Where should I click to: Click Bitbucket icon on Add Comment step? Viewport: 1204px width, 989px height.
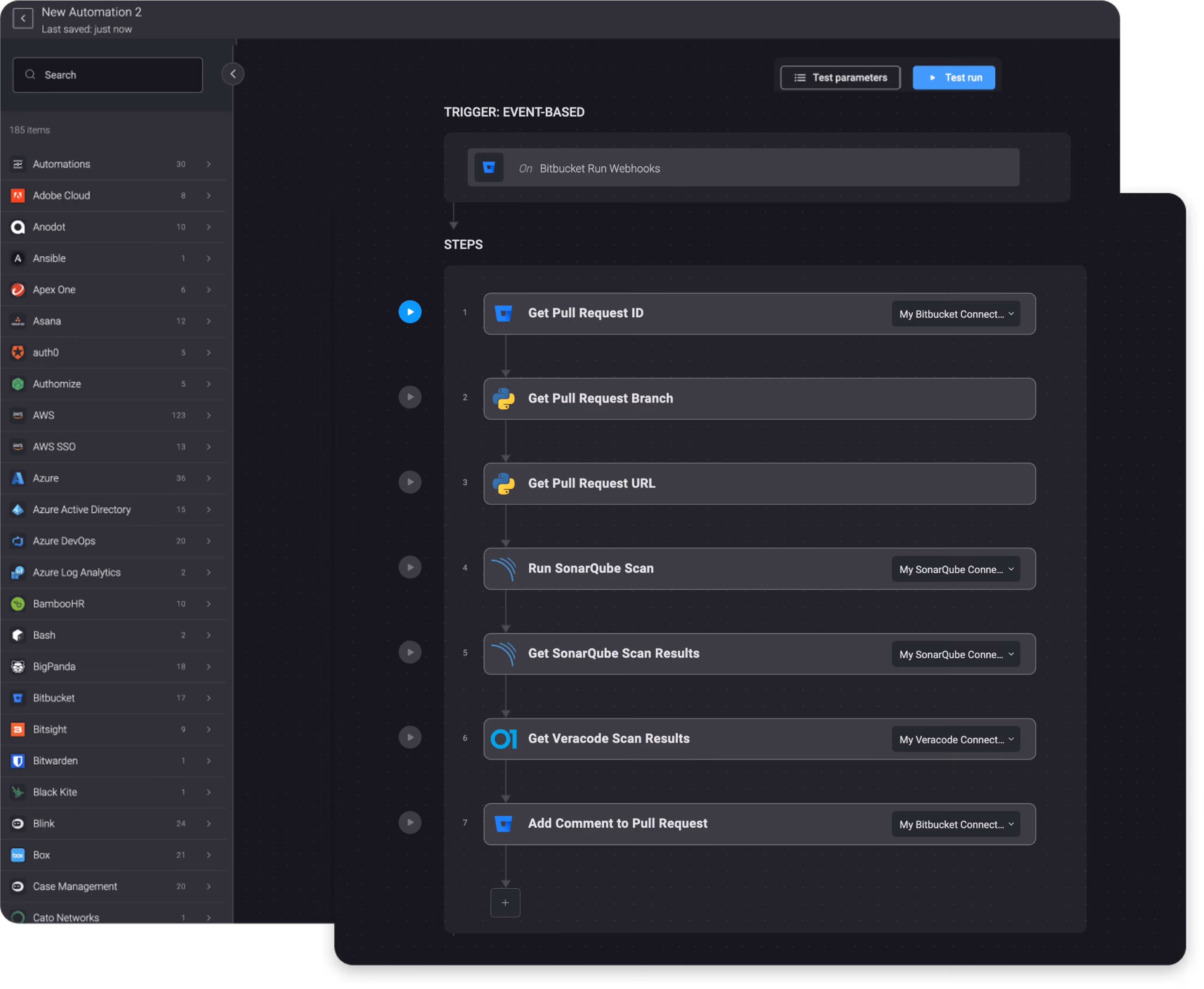[x=504, y=824]
